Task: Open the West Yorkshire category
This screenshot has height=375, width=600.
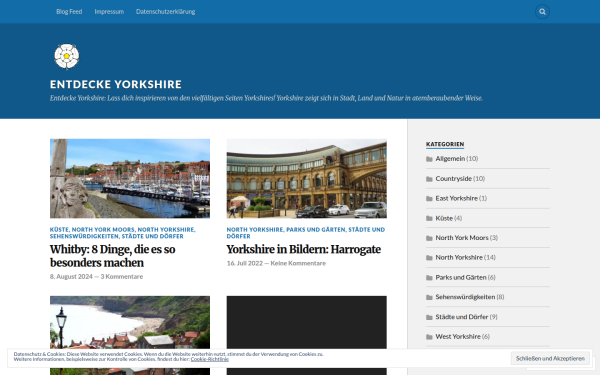Action: point(458,336)
